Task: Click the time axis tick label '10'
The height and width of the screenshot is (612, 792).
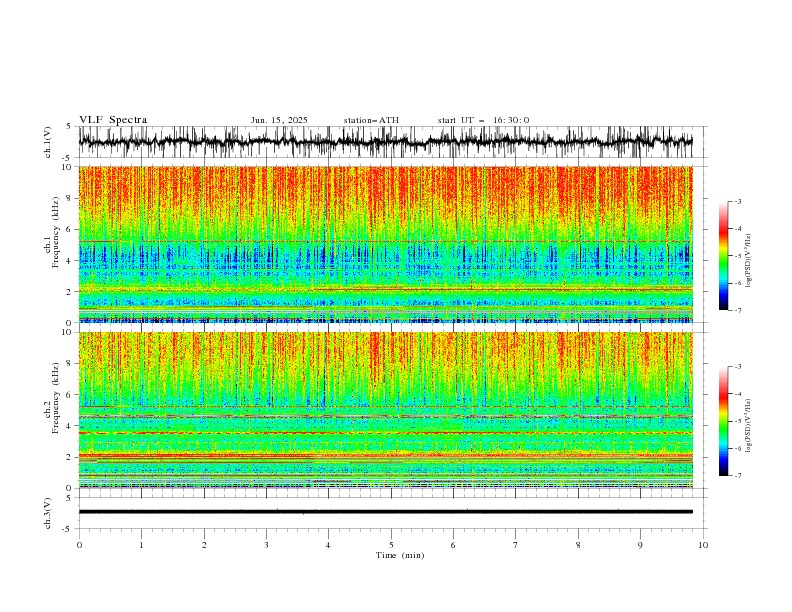Action: 703,545
